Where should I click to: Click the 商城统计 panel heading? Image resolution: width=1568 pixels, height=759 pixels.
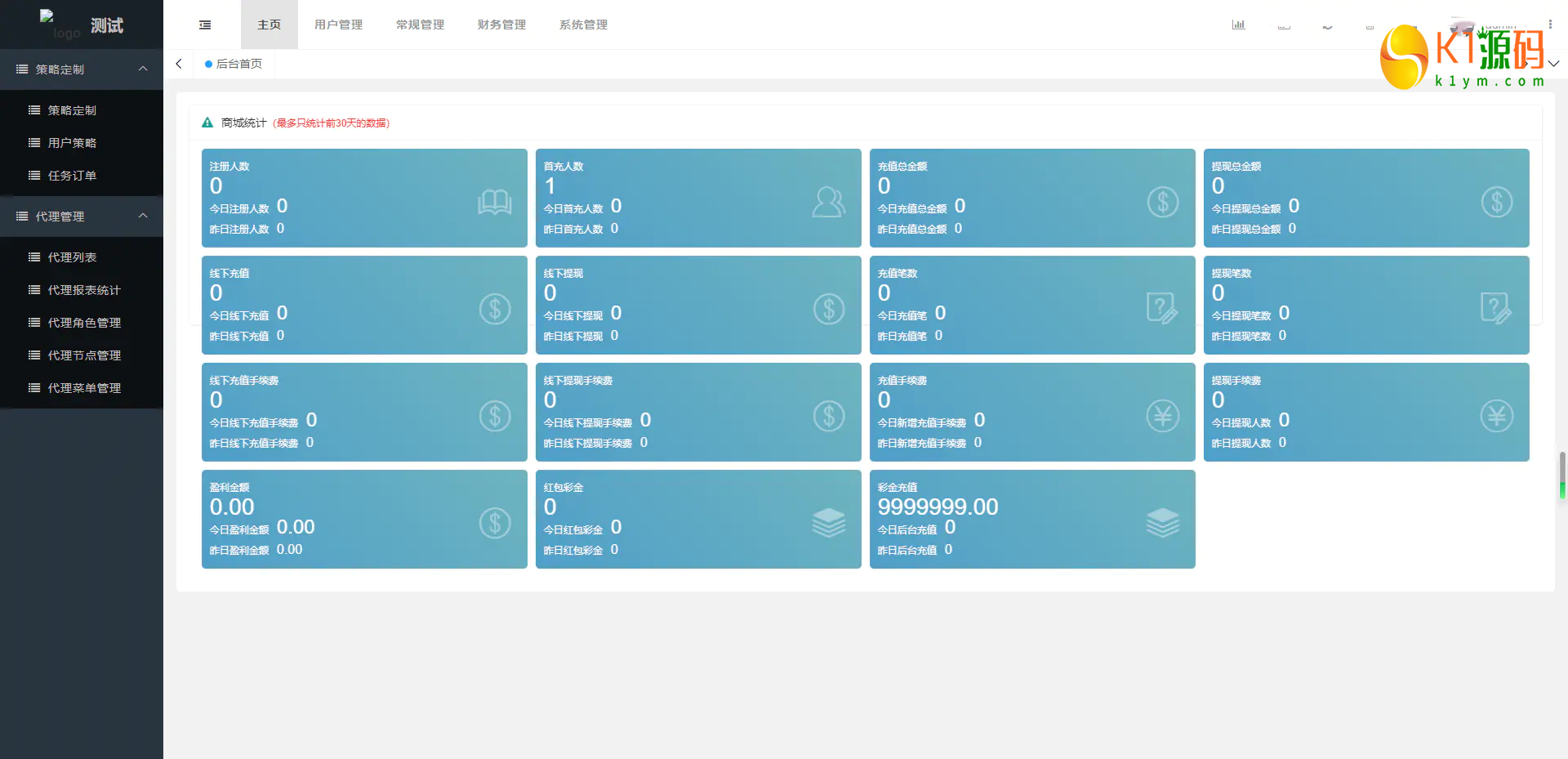[x=243, y=123]
